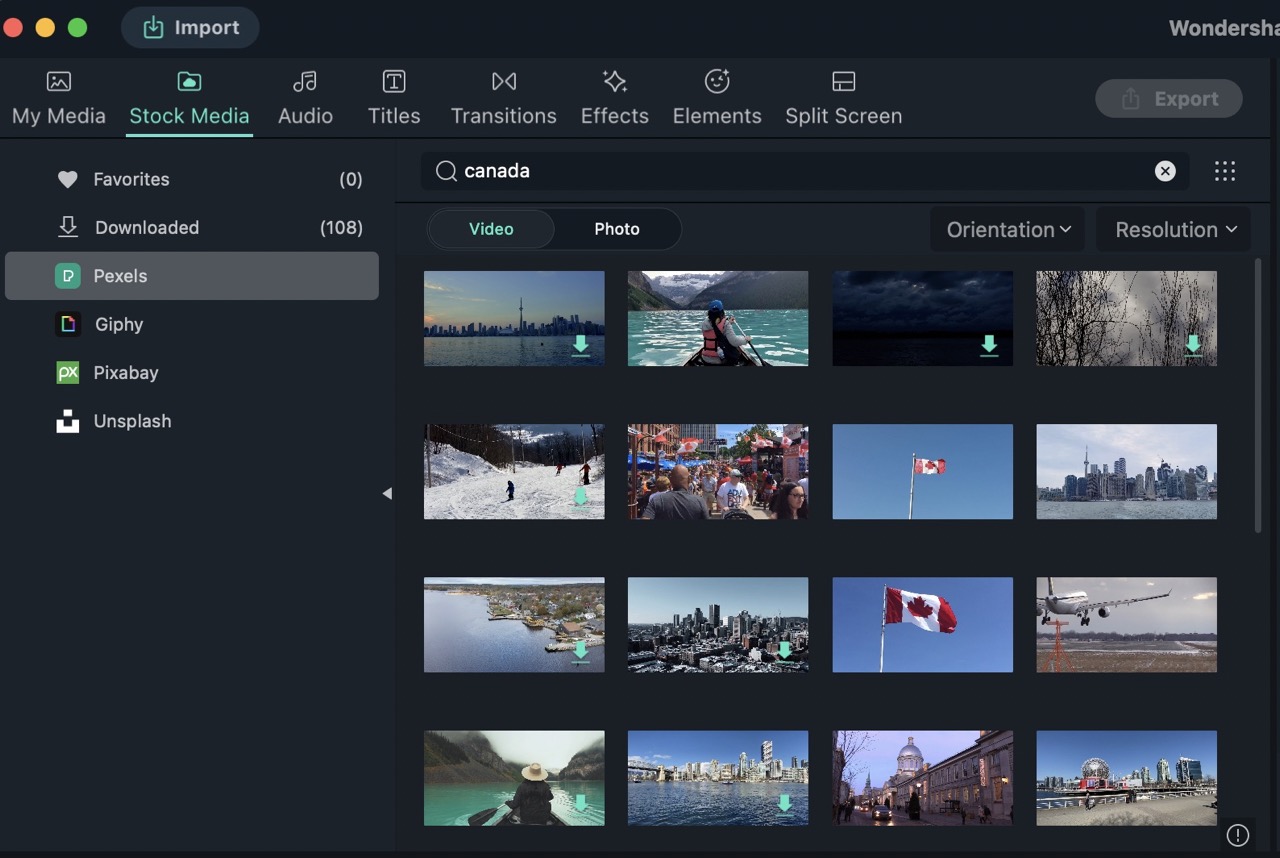The image size is (1280, 858).
Task: Switch to the Photo results view
Action: (x=617, y=228)
